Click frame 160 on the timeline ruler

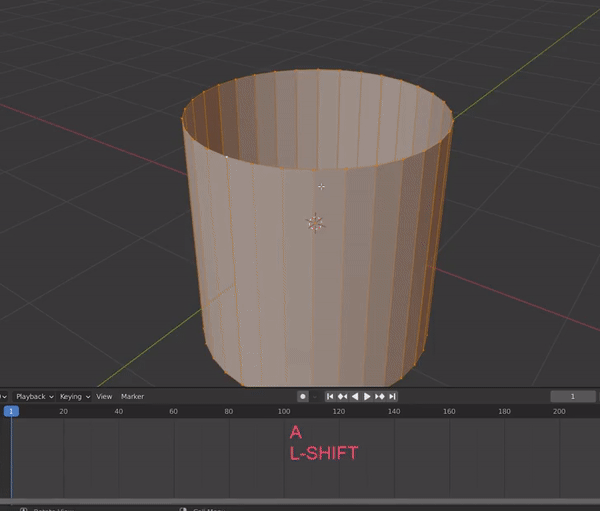449,411
